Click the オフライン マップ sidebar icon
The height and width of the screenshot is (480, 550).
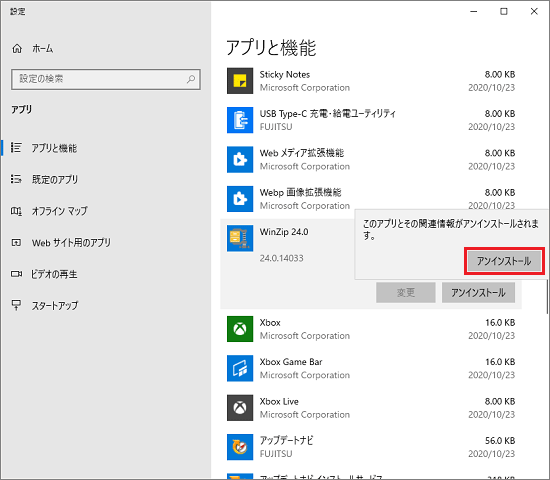(x=16, y=211)
